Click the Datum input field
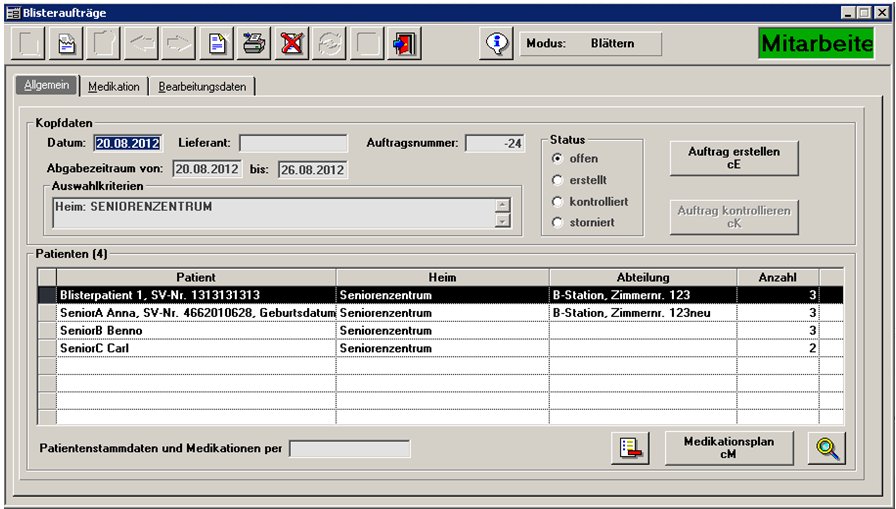This screenshot has height=509, width=896. [x=126, y=144]
